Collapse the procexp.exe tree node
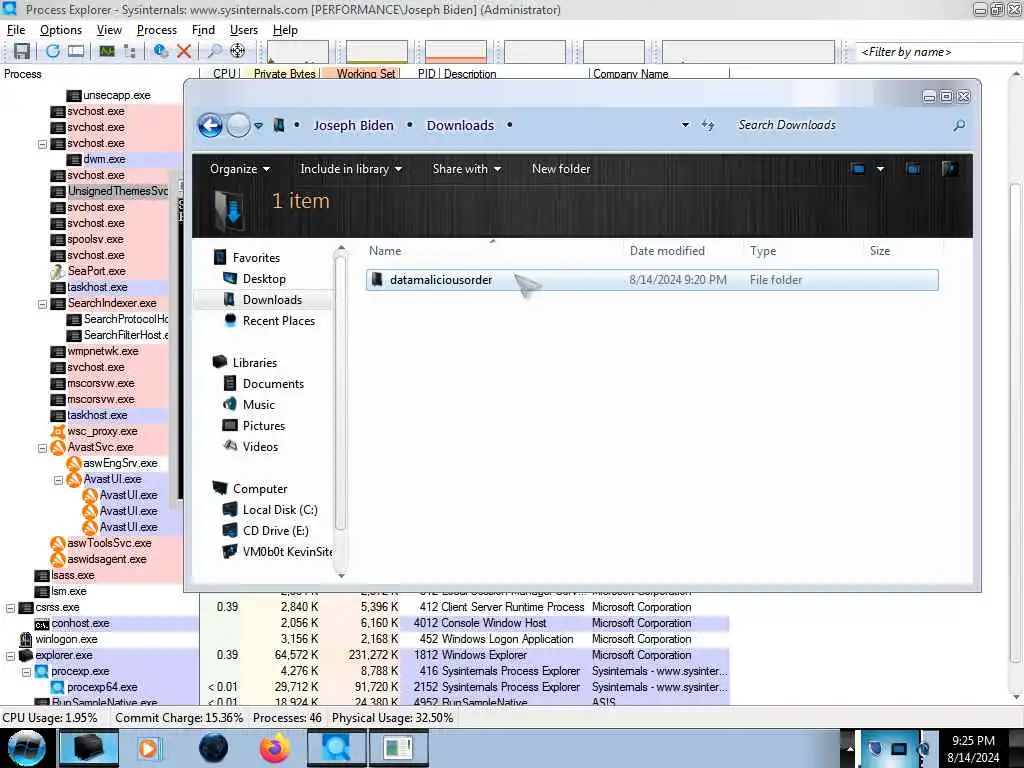The height and width of the screenshot is (768, 1024). (x=27, y=672)
